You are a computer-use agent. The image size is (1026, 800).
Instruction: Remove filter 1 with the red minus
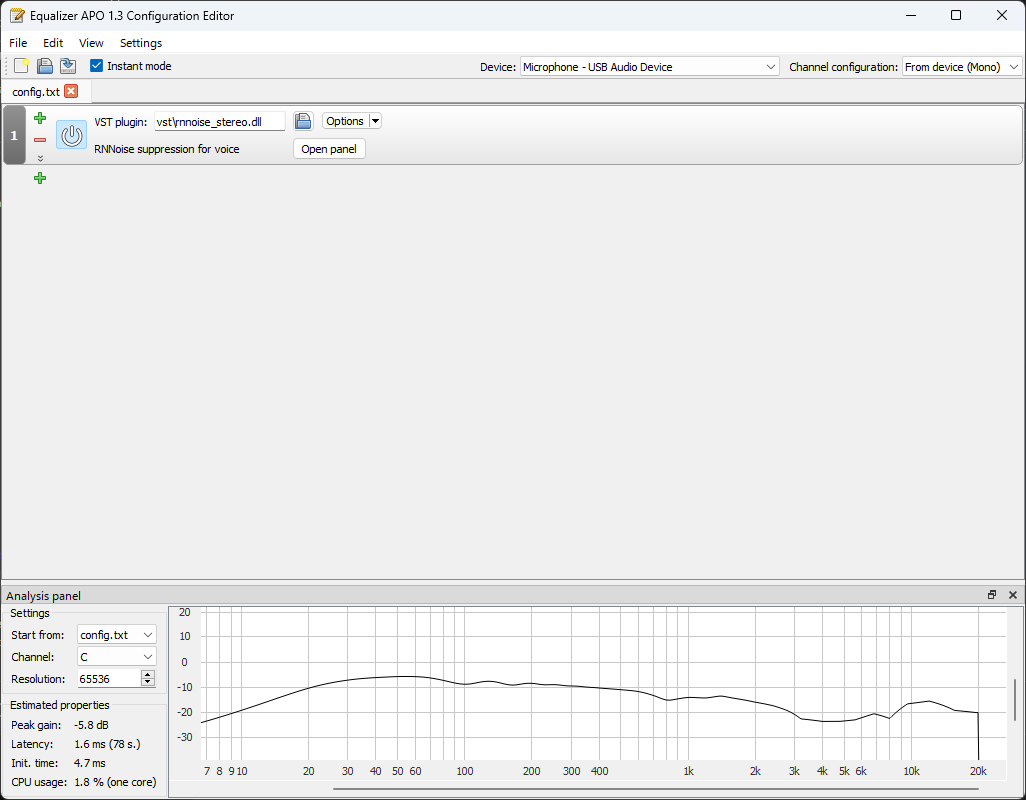pyautogui.click(x=40, y=140)
